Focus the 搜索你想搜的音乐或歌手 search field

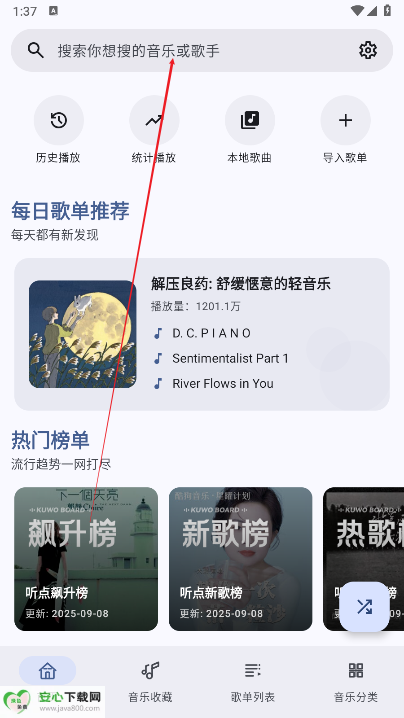(202, 50)
